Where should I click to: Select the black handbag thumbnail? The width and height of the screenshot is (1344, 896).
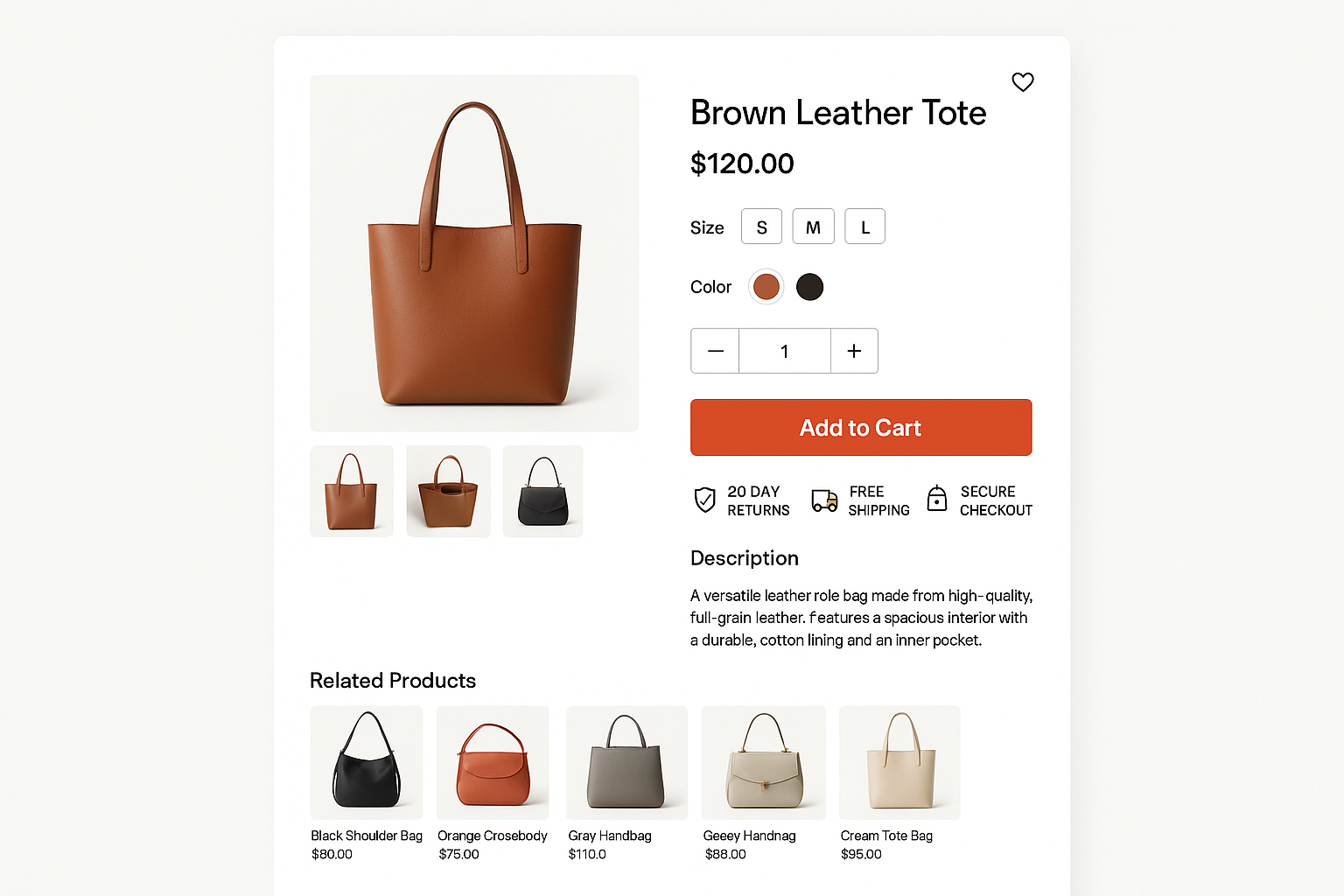542,491
